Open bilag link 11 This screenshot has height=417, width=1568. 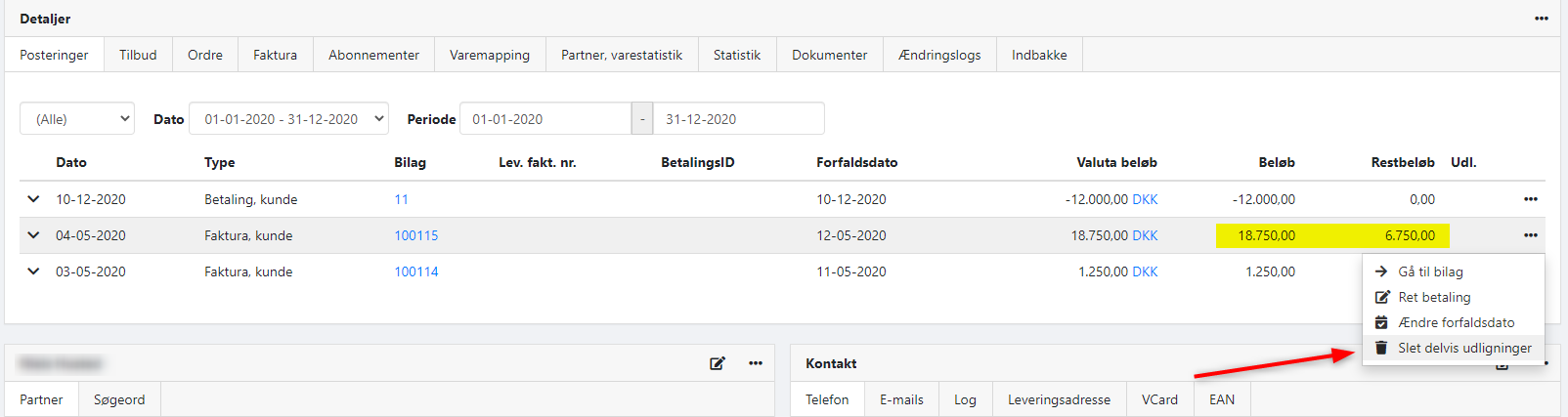click(x=401, y=199)
